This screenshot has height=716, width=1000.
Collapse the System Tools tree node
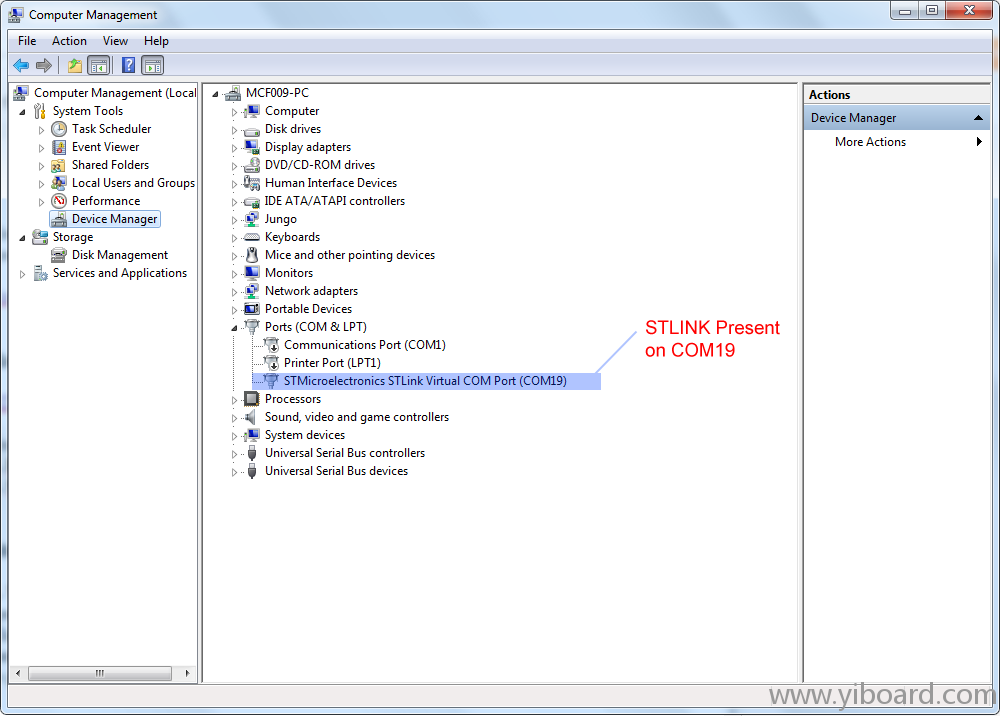coord(23,112)
